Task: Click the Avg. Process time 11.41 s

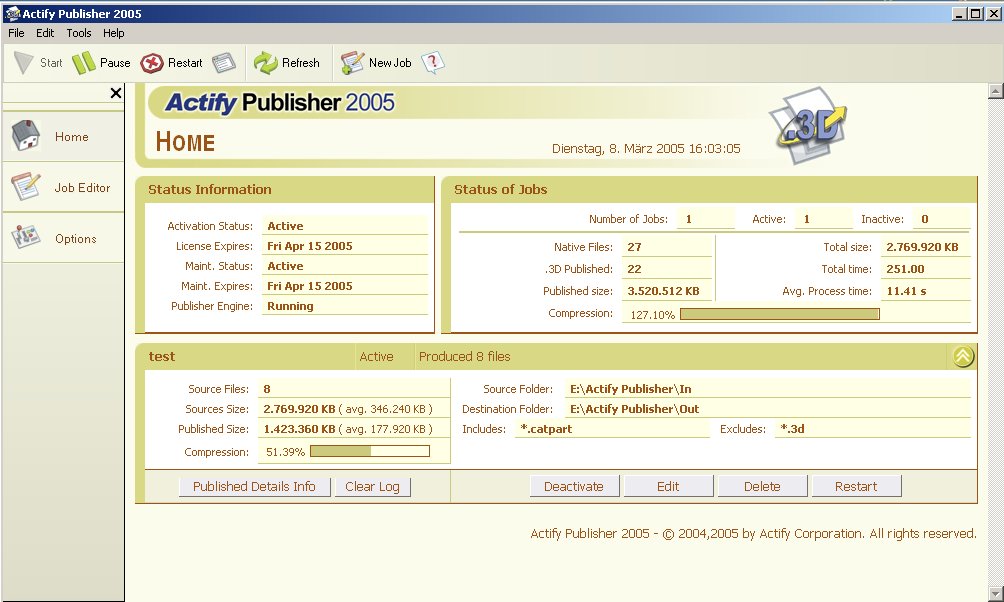Action: click(906, 291)
